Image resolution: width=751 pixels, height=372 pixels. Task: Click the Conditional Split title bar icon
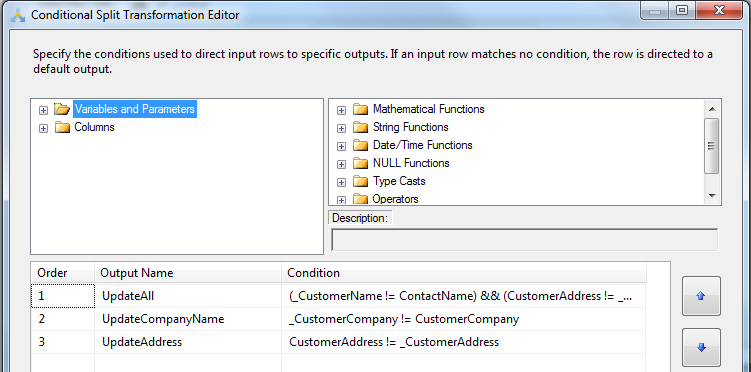point(18,15)
